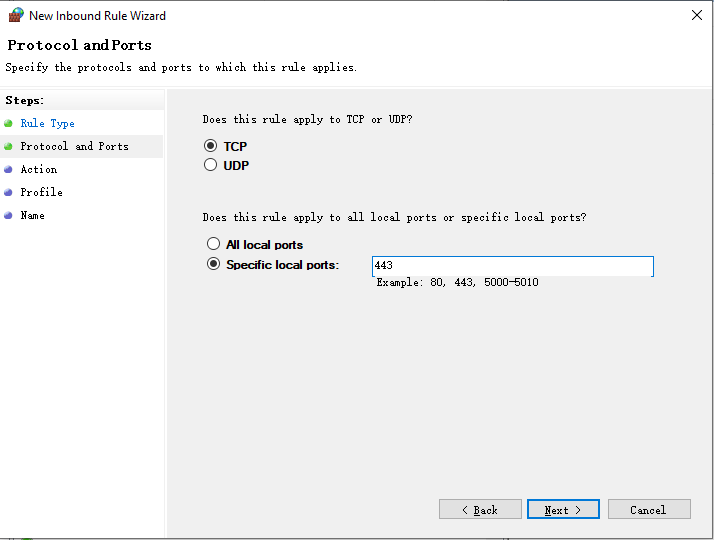This screenshot has height=540, width=714.
Task: Choose the Specific local ports option
Action: [213, 265]
